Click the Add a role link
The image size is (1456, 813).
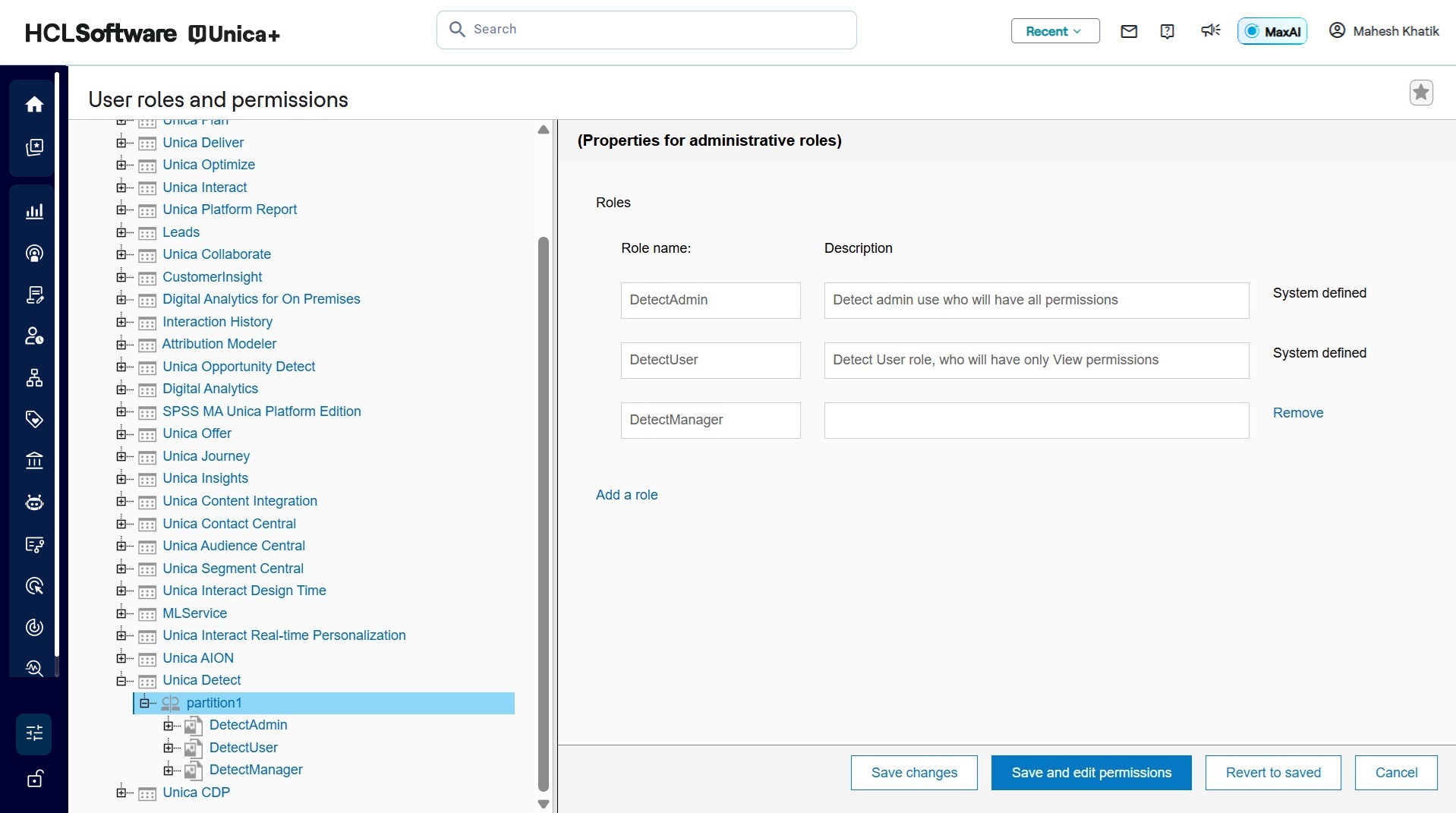pyautogui.click(x=626, y=495)
